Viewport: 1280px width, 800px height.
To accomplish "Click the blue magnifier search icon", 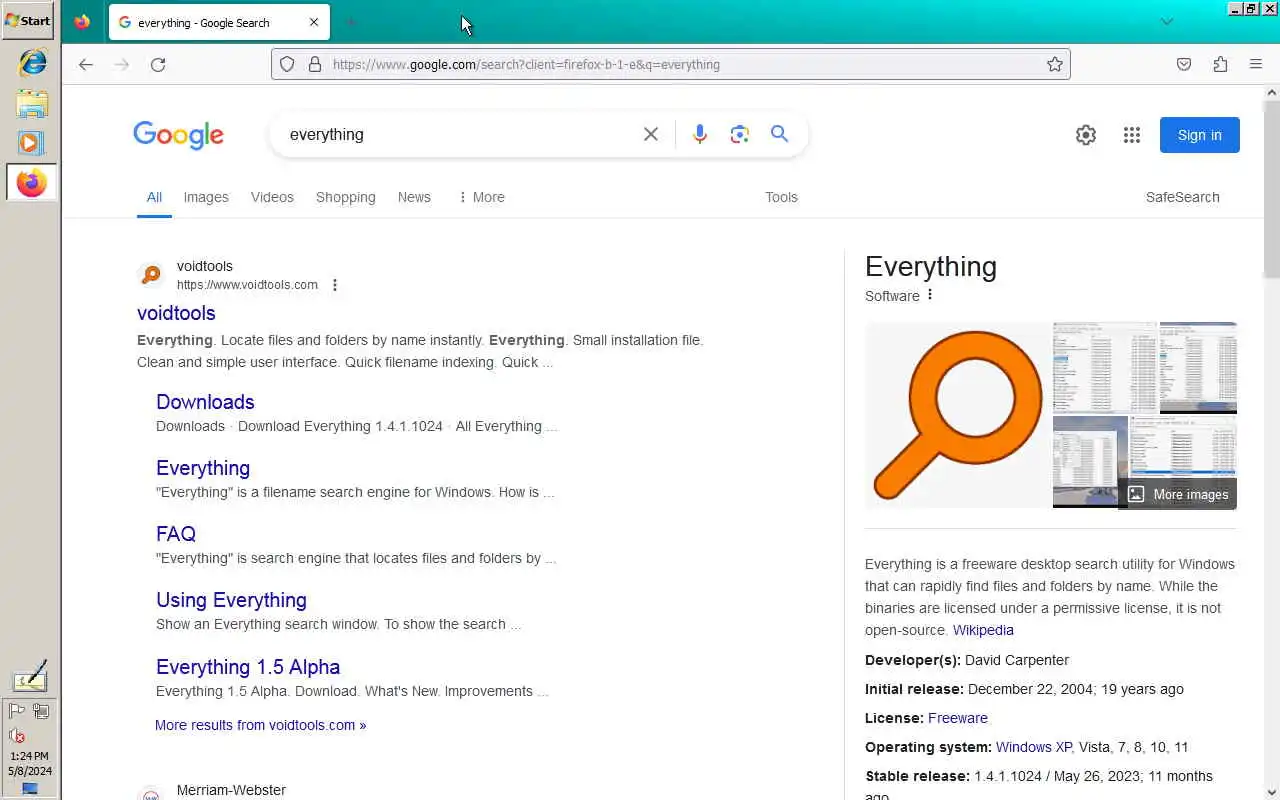I will pos(780,134).
